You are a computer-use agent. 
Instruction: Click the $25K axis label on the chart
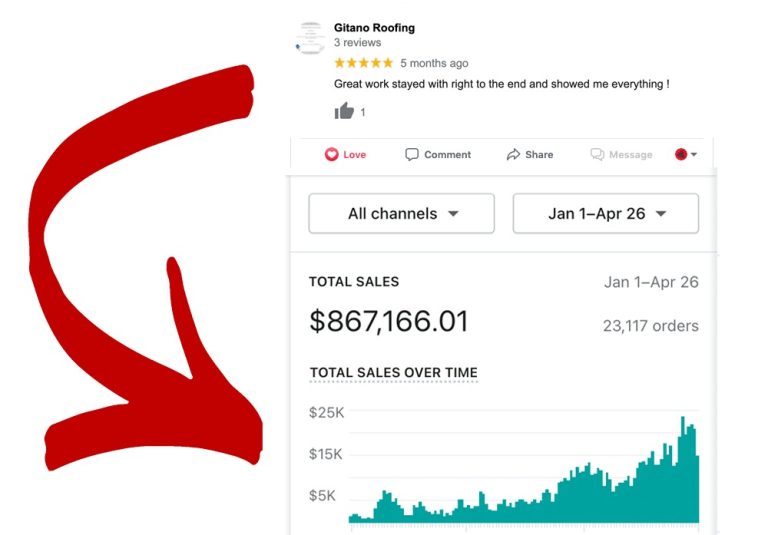coord(326,413)
